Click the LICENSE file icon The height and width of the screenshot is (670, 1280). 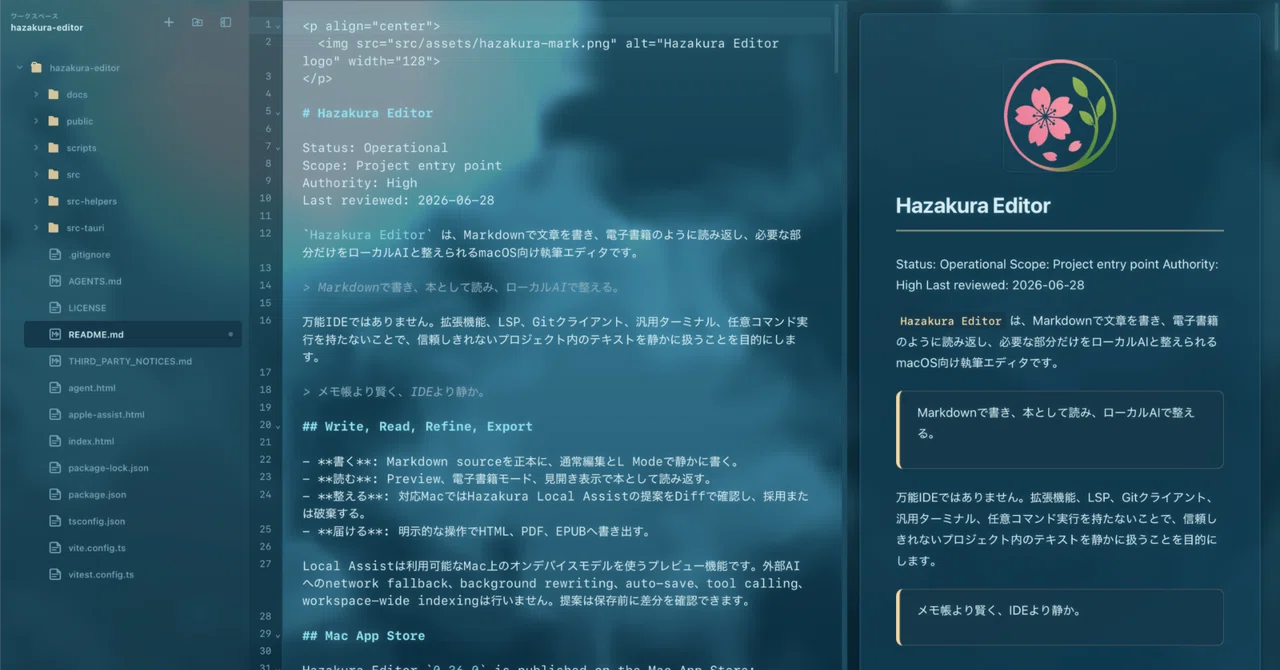coord(55,308)
